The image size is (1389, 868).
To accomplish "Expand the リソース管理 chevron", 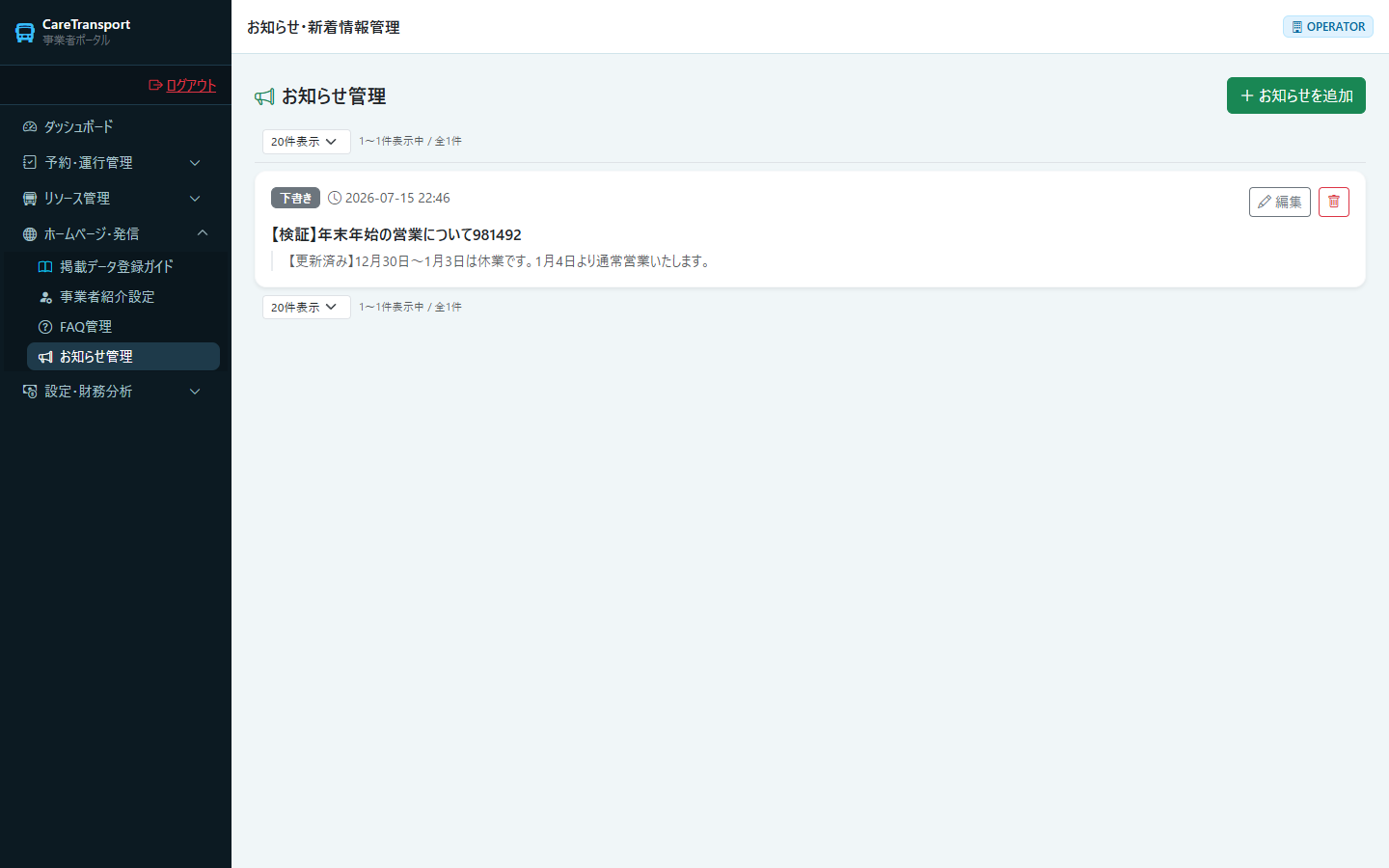I will pos(195,199).
